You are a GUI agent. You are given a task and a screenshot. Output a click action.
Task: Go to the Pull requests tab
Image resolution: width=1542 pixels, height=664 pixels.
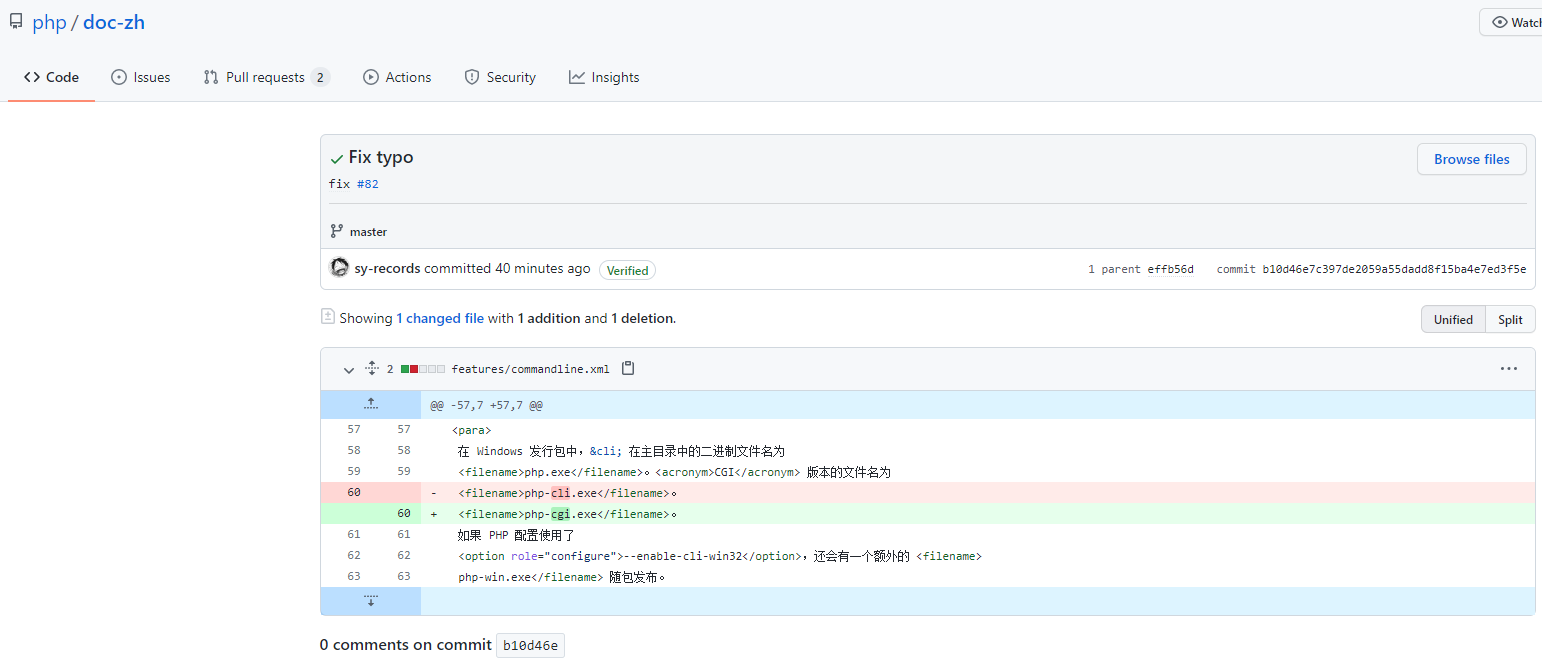[265, 77]
